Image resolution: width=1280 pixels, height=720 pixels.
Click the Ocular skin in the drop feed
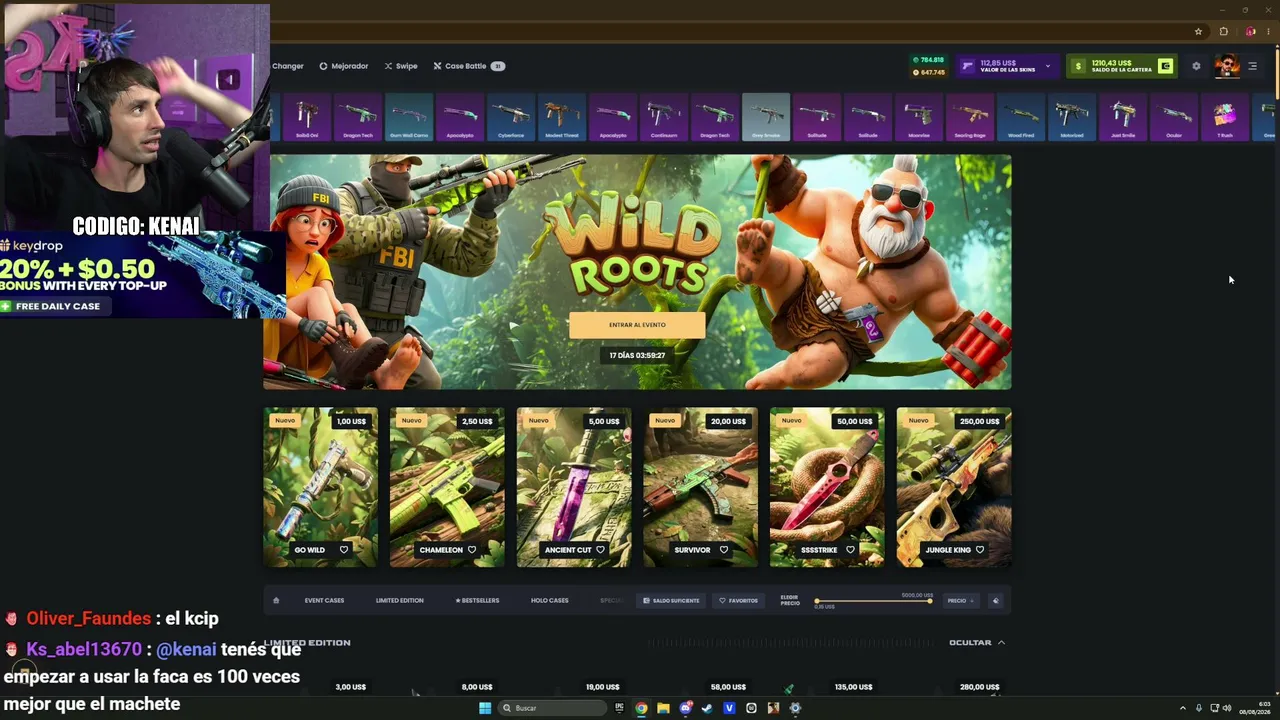(x=1174, y=117)
